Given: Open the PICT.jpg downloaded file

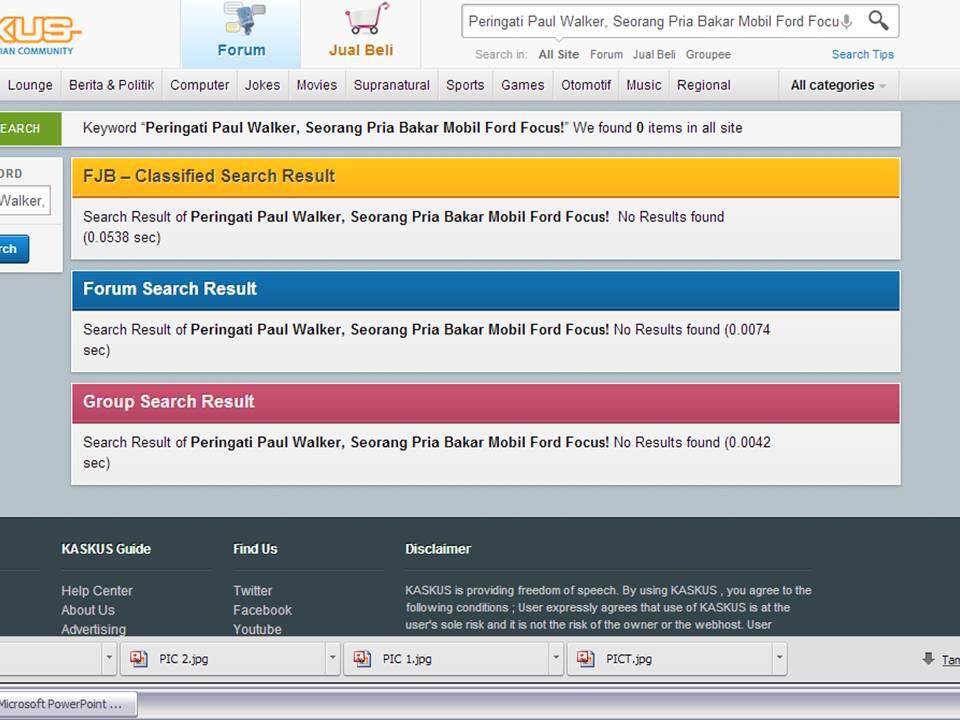Looking at the screenshot, I should [x=670, y=659].
